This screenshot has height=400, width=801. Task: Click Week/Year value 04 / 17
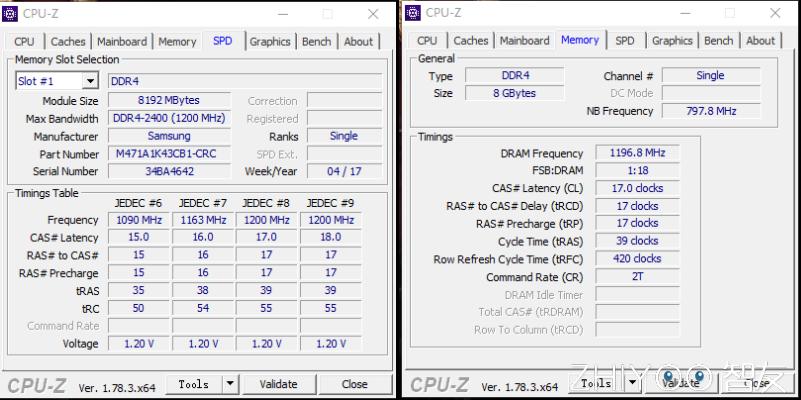click(x=344, y=171)
